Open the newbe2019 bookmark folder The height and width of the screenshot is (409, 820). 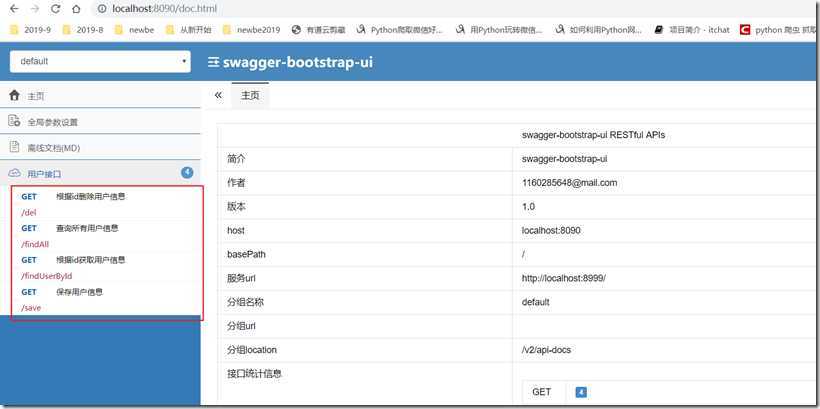pyautogui.click(x=252, y=30)
